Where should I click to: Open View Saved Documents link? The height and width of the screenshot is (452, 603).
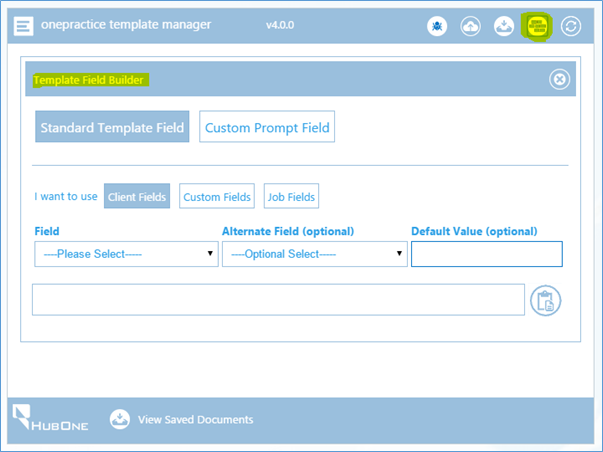pyautogui.click(x=195, y=420)
